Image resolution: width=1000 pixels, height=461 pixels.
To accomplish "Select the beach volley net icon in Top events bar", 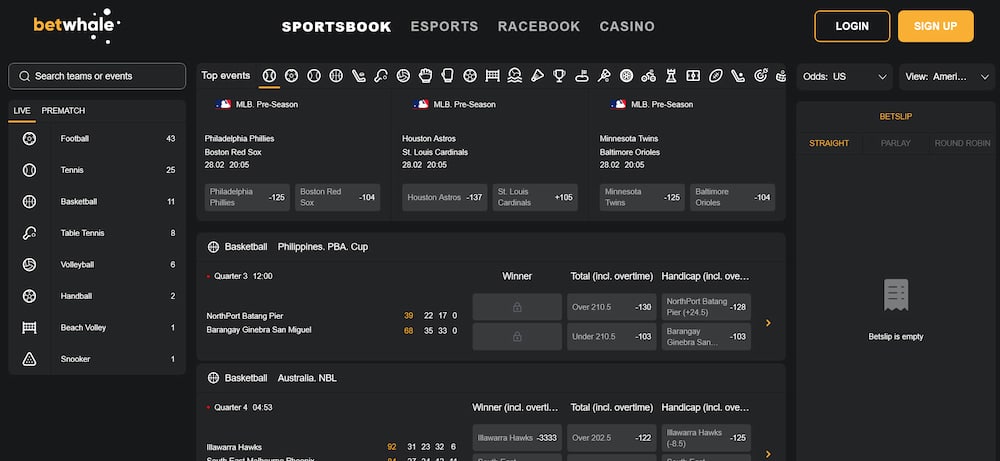I will [492, 76].
